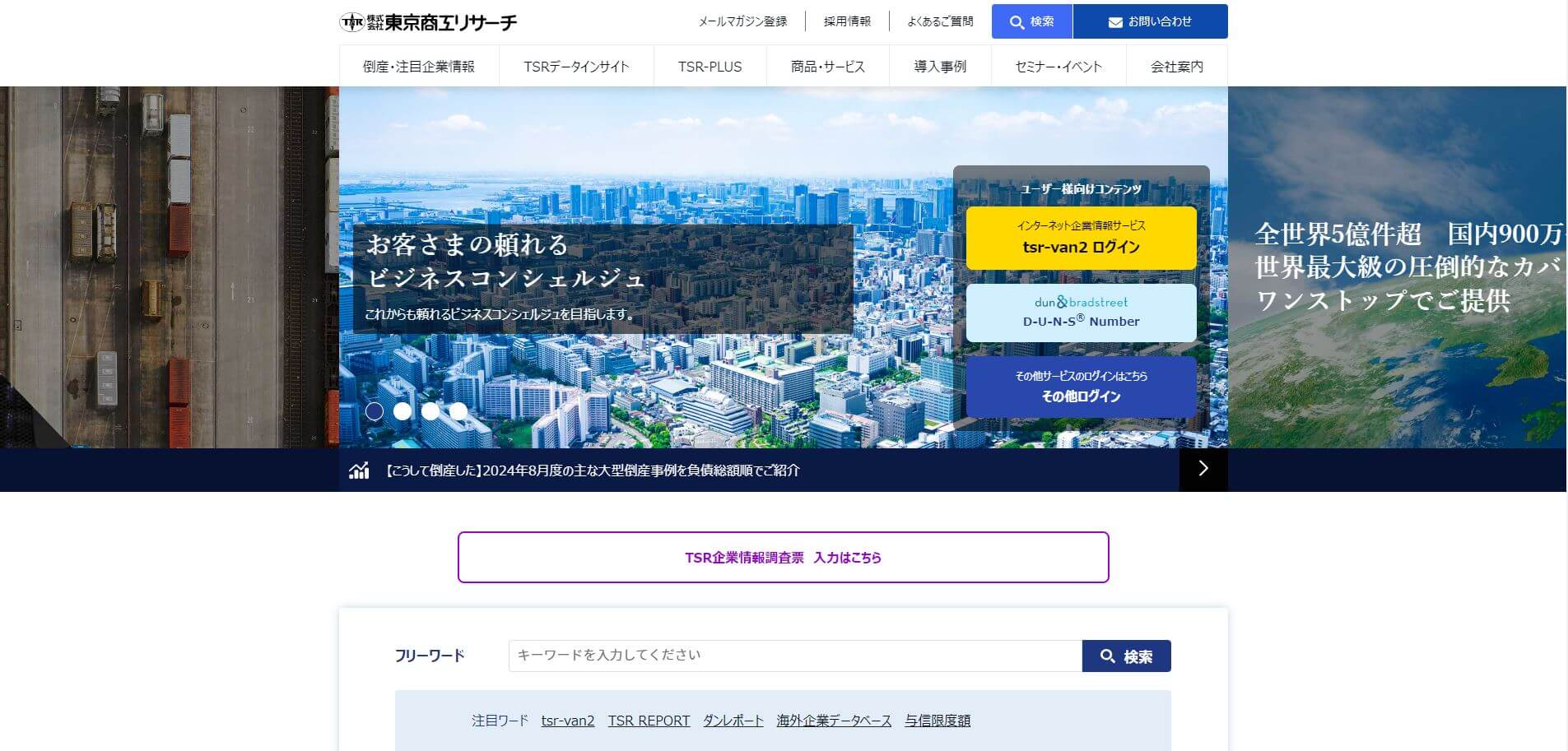
Task: Click the お問い合わせ button
Action: pos(1150,21)
